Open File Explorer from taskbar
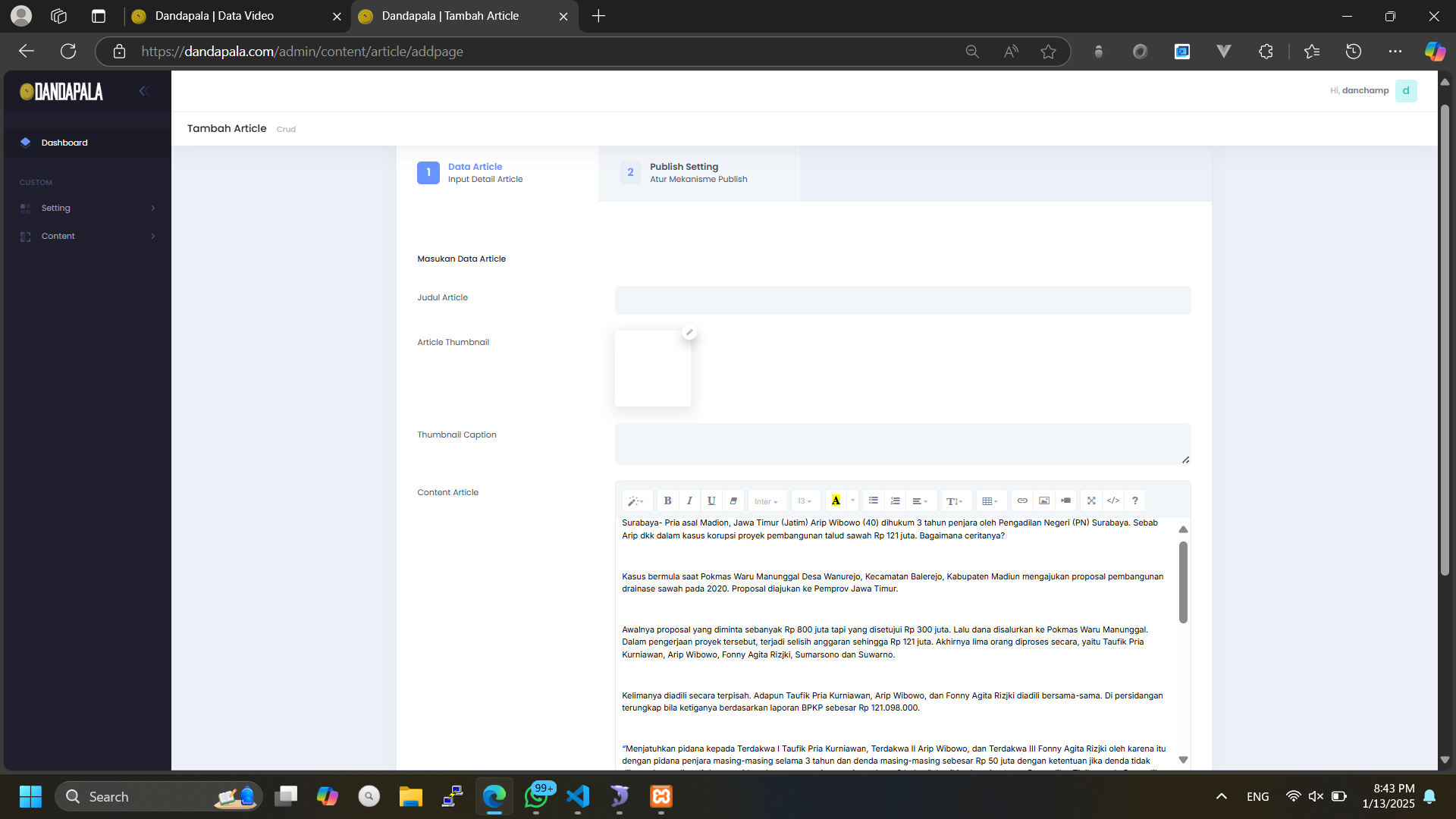 [x=410, y=797]
